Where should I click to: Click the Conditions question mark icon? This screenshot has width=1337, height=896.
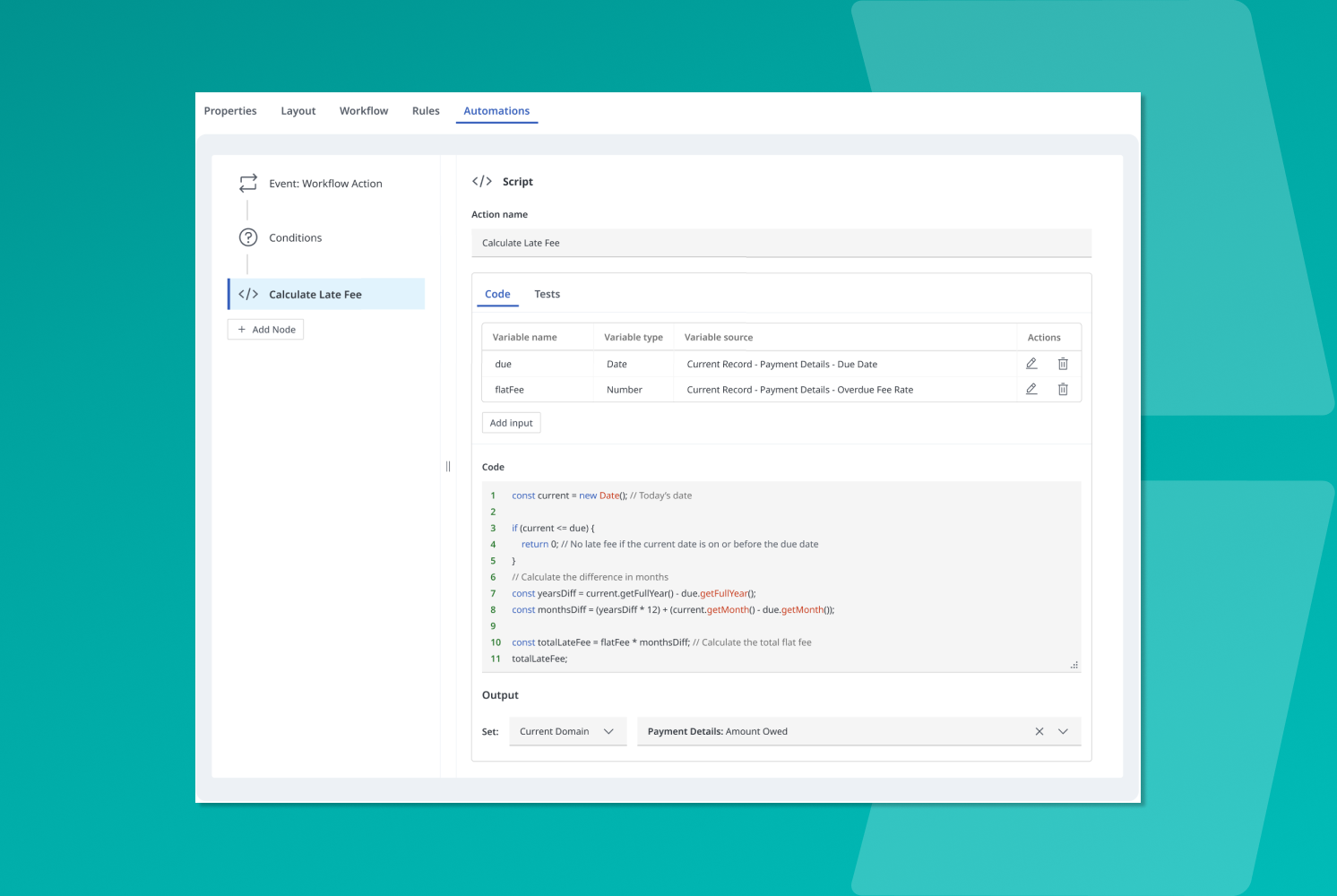click(x=248, y=237)
